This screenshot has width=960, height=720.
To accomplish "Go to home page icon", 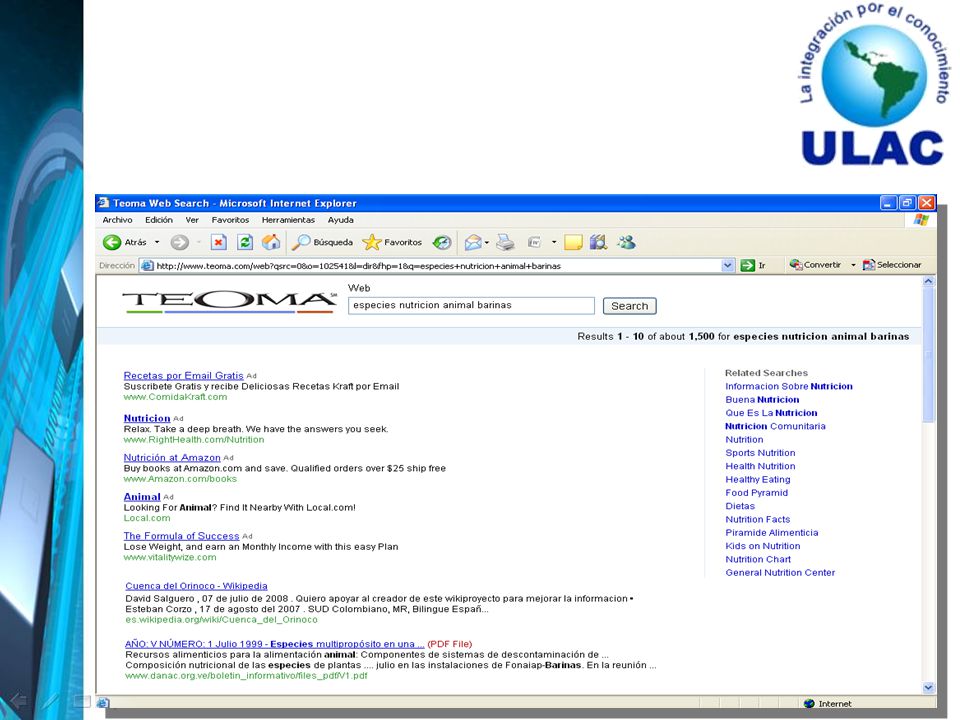I will tap(271, 242).
